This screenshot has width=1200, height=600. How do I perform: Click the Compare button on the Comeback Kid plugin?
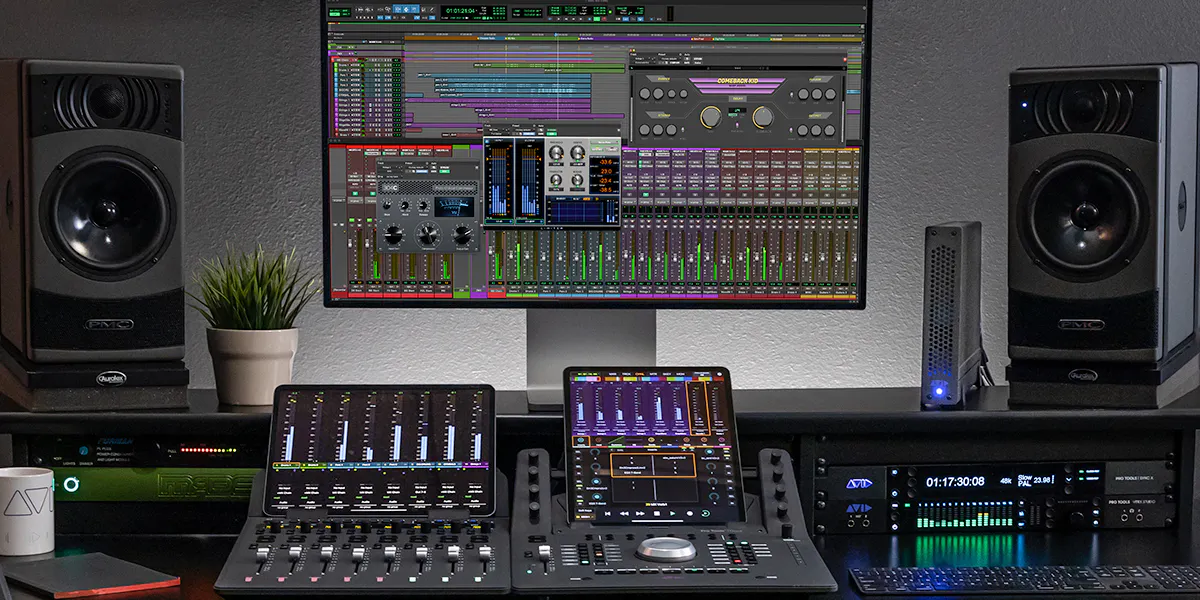pyautogui.click(x=675, y=63)
